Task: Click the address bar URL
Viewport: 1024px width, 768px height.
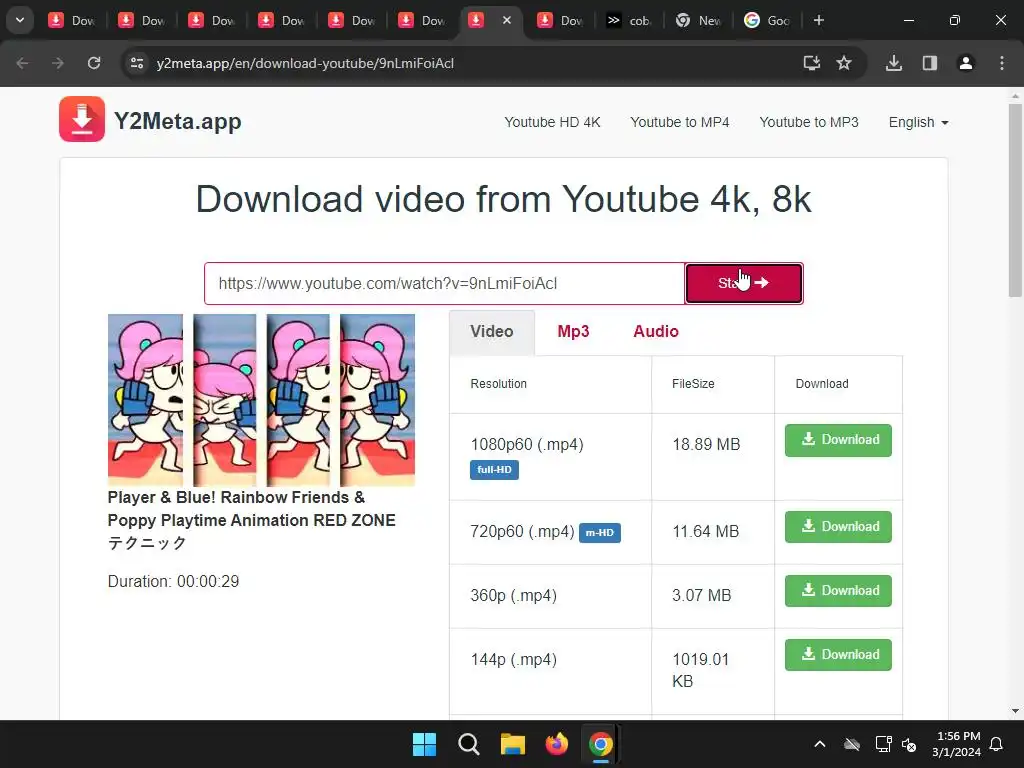Action: 305,63
